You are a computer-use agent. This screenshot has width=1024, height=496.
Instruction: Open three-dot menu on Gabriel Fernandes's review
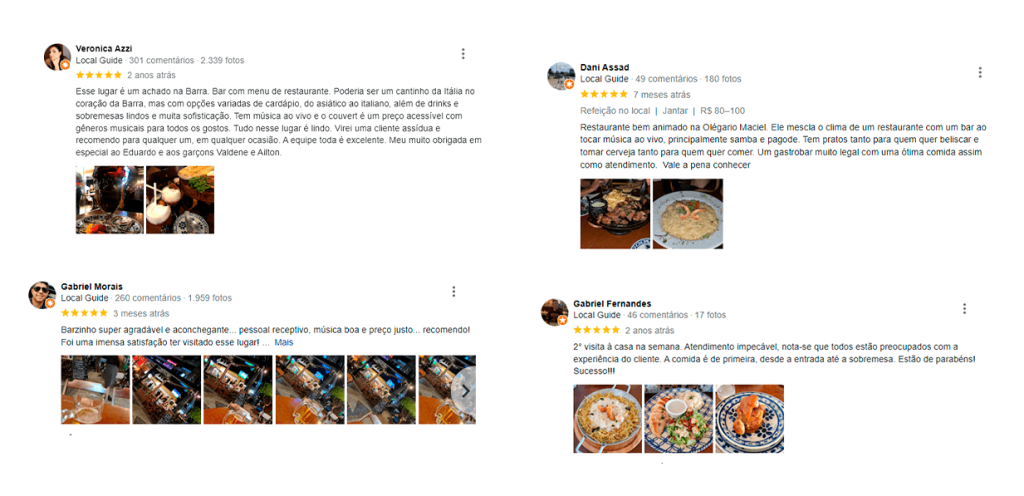pos(964,309)
